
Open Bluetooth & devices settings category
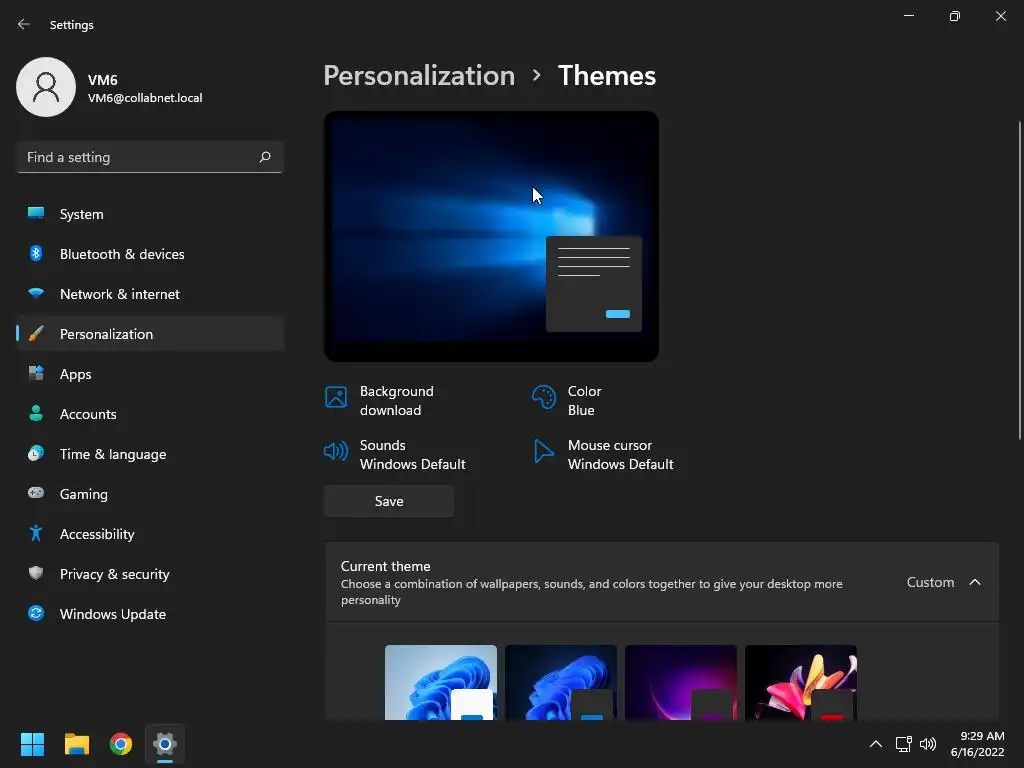click(x=150, y=254)
